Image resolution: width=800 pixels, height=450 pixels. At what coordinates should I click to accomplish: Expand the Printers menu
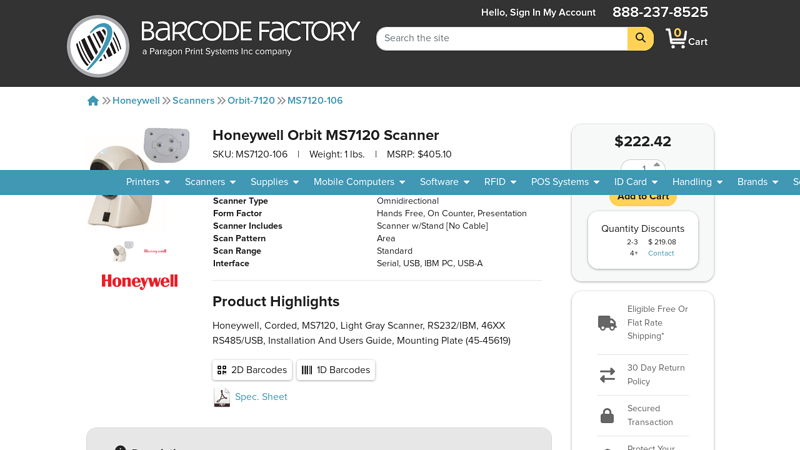pyautogui.click(x=148, y=182)
